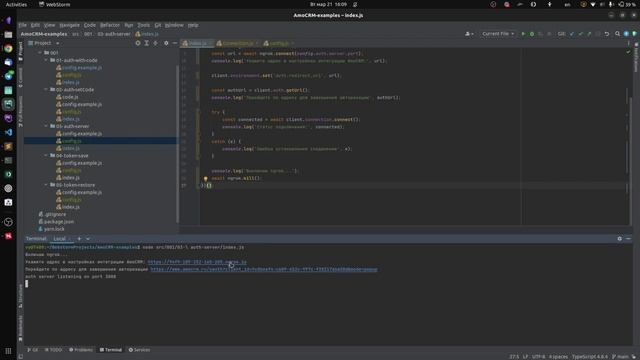Viewport: 640px width, 360px height.
Task: Select code.js in 02-auth-setCode
Action: tap(70, 97)
